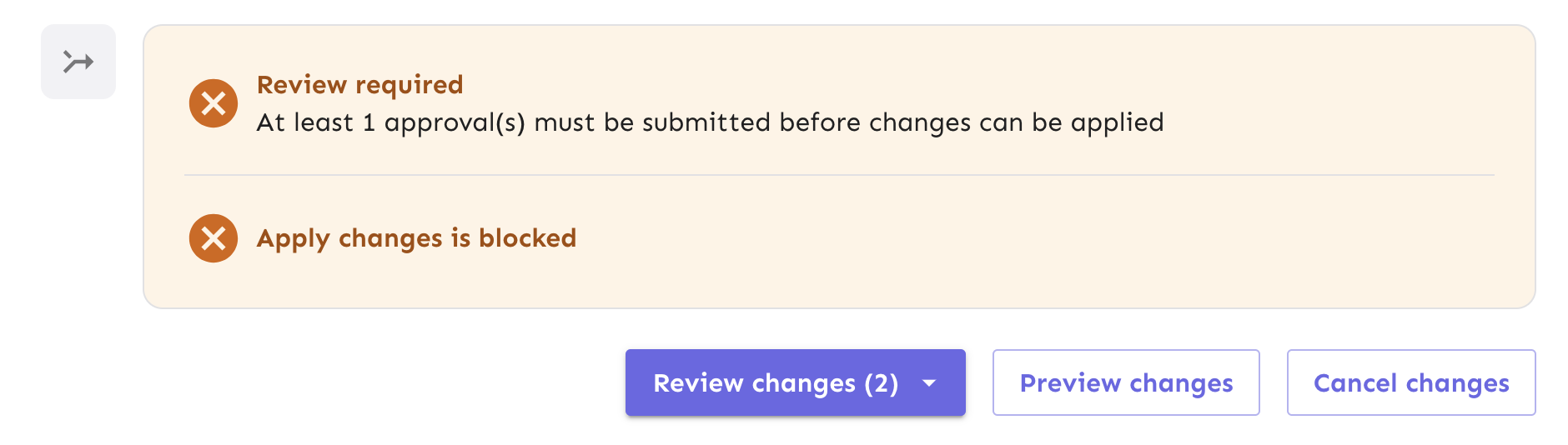Open the Review changes dropdown arrow
1568x445 pixels.
pyautogui.click(x=929, y=383)
